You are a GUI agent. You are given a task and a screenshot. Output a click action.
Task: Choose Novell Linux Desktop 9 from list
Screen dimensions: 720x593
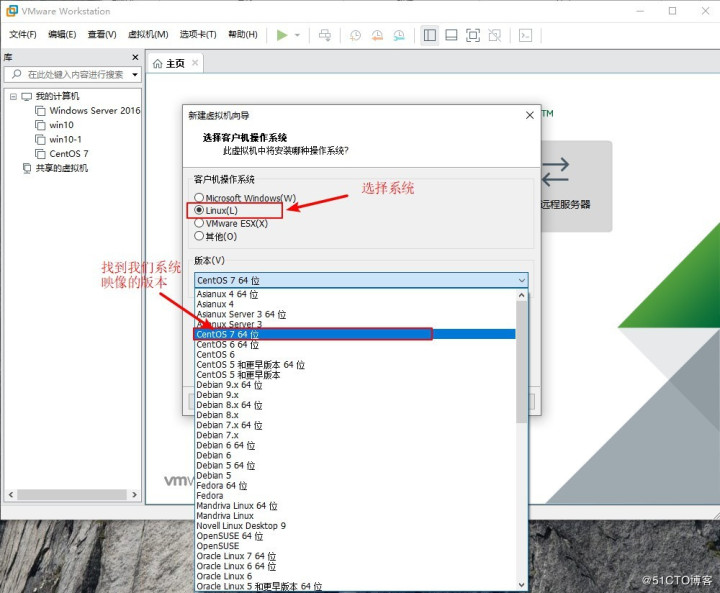(354, 526)
